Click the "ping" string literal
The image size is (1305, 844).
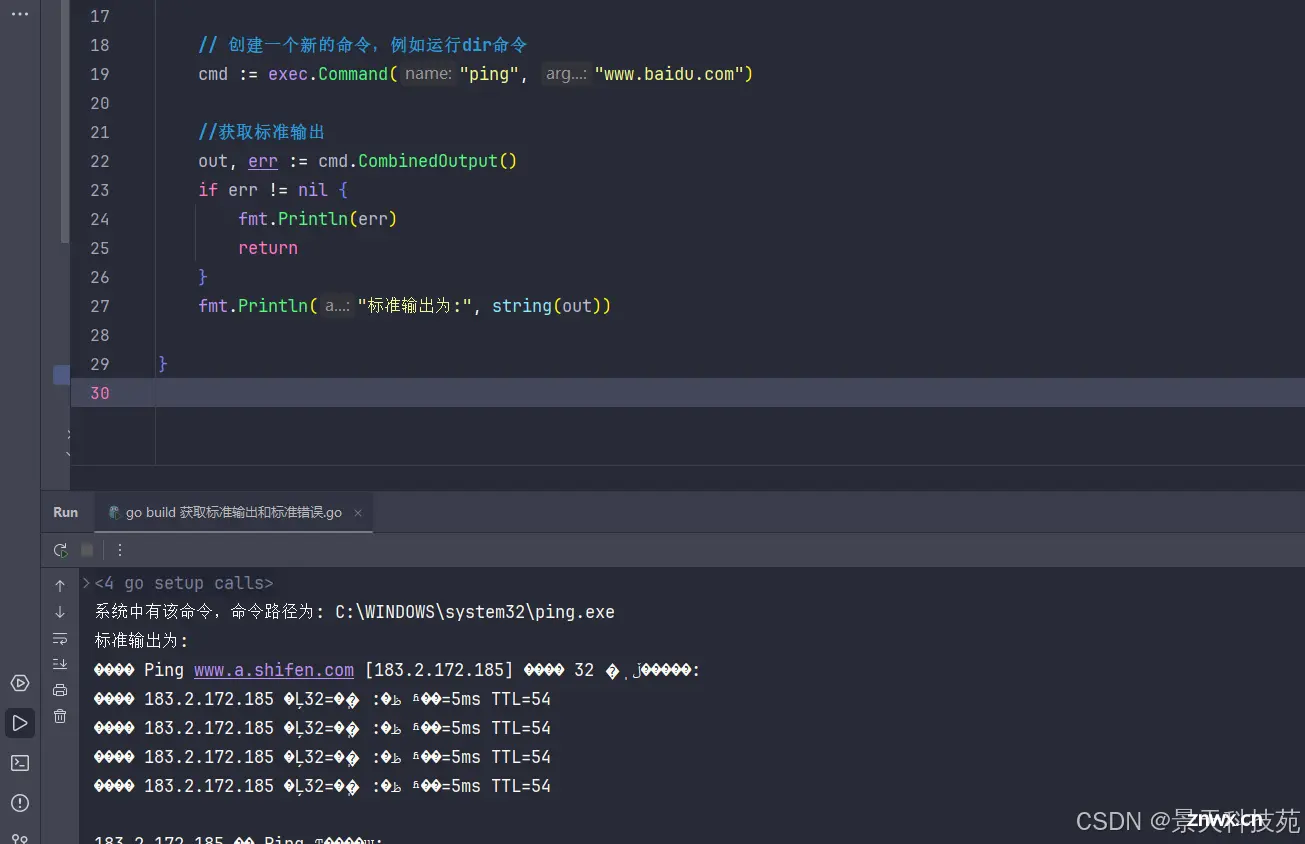[x=489, y=74]
